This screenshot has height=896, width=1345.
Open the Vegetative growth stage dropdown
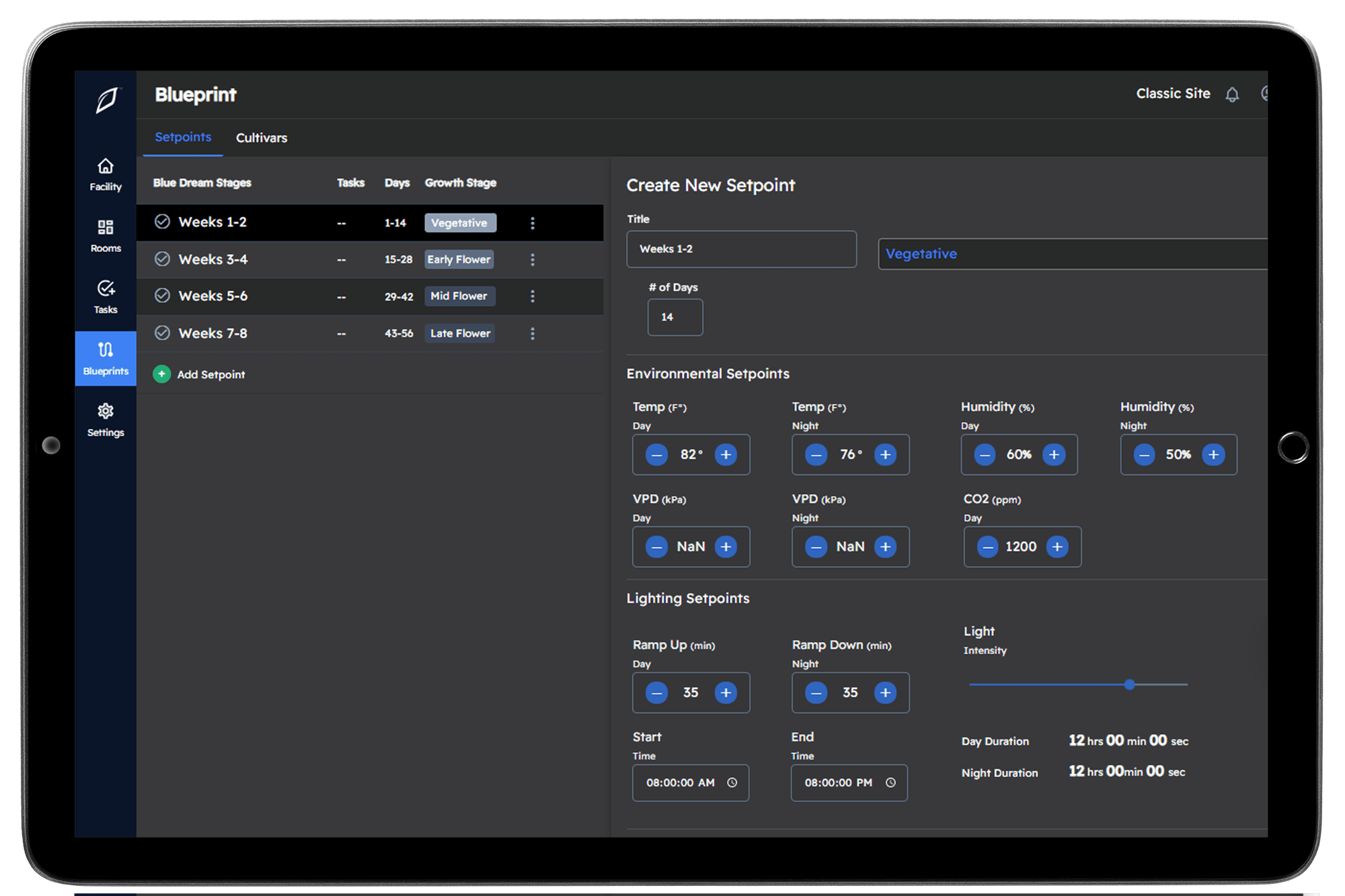(x=1072, y=254)
